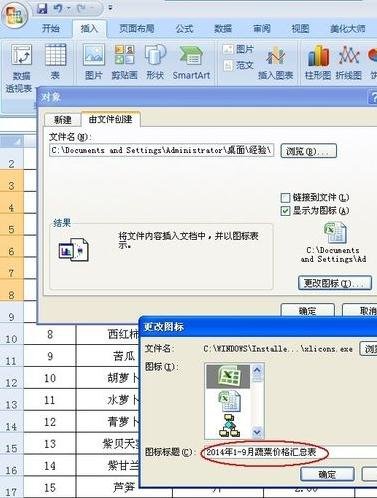The image size is (377, 498).
Task: Click the 对象 dialog help question mark
Action: coord(373,97)
